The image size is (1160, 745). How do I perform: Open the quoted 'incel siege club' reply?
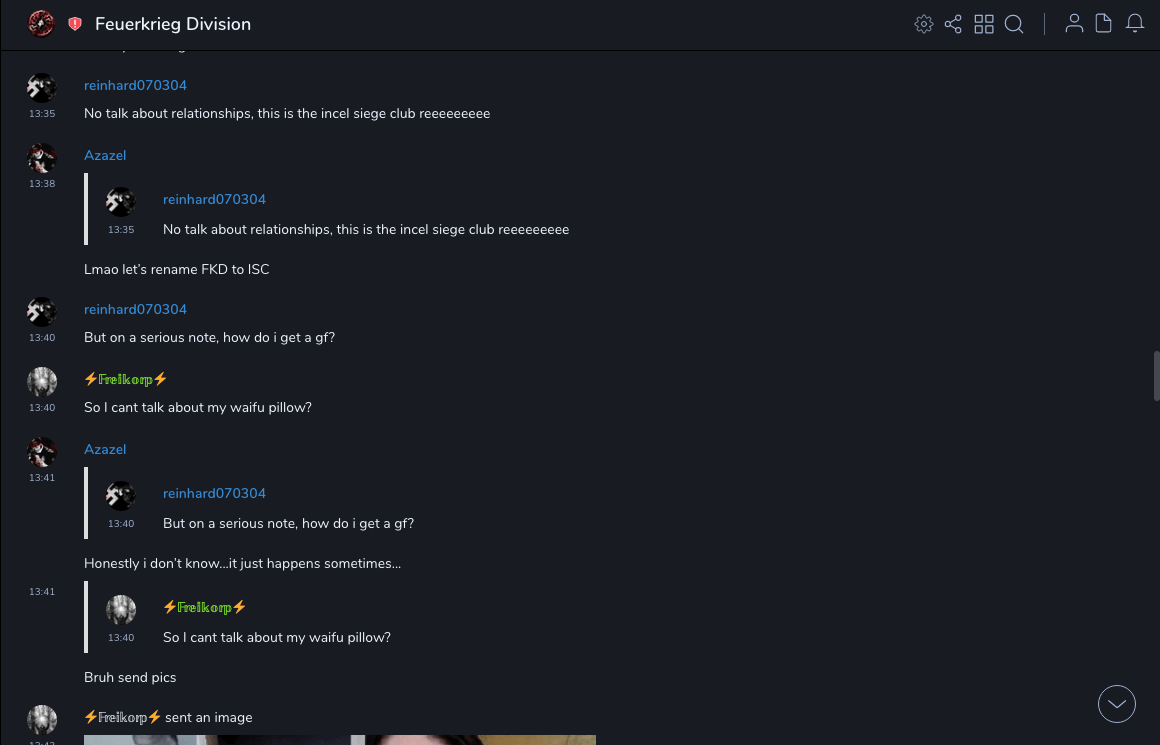365,229
